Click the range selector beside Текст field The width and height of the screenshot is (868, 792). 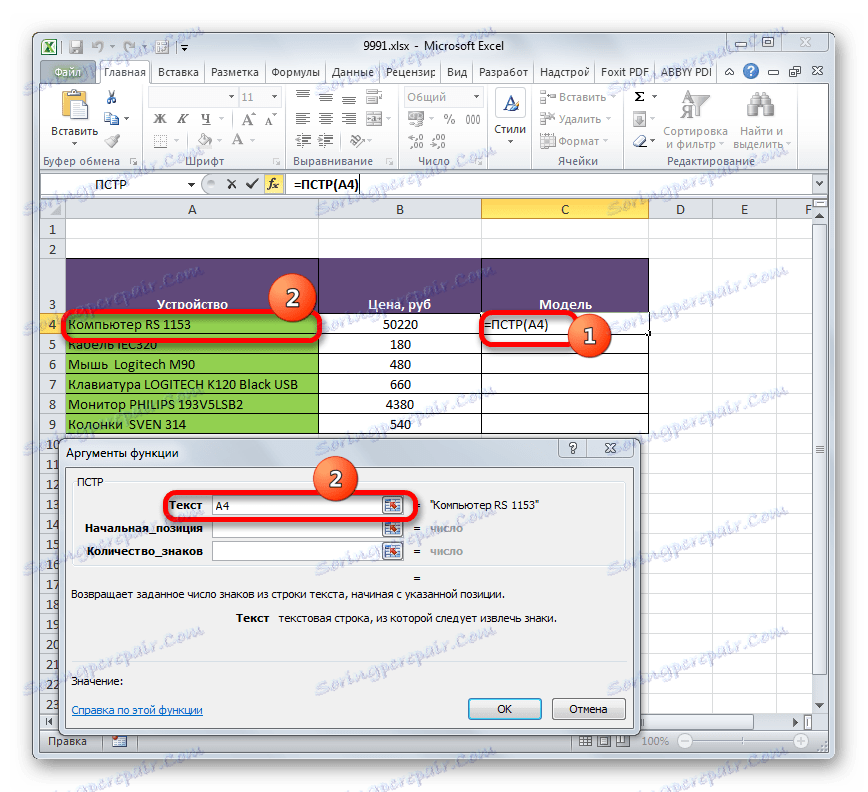coord(393,505)
